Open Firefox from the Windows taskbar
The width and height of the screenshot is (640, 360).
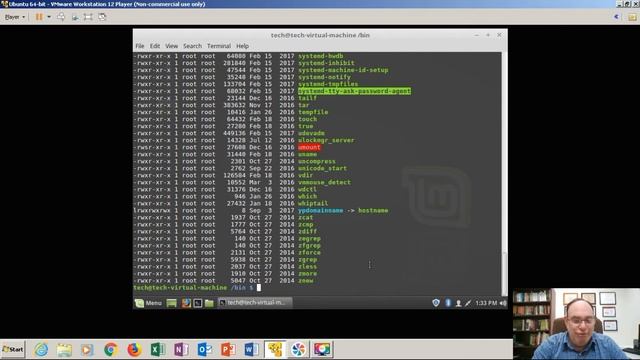tap(134, 349)
